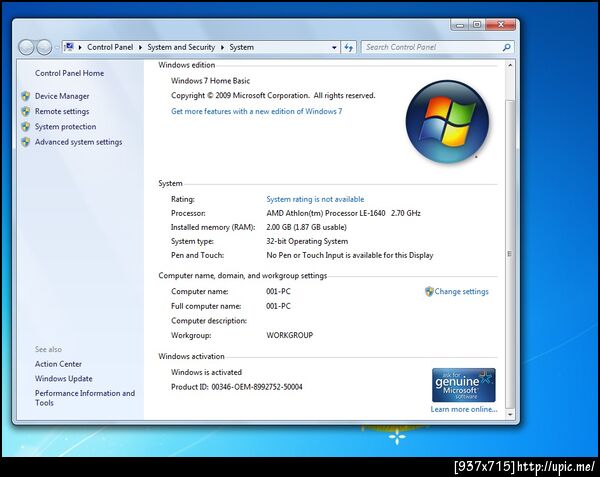Open Performance Information and Tools

(85, 398)
